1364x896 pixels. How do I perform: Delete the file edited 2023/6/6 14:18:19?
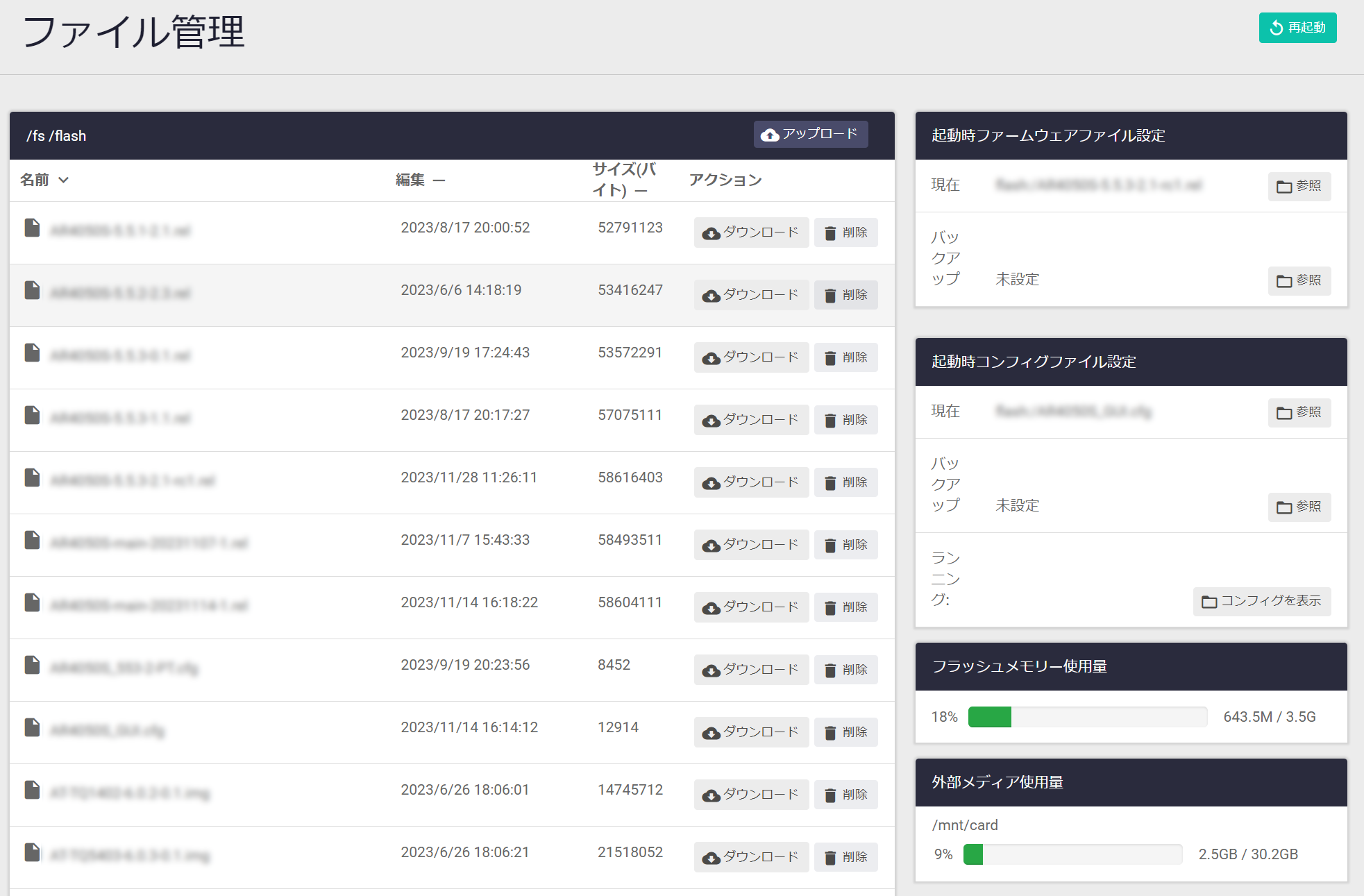click(845, 295)
